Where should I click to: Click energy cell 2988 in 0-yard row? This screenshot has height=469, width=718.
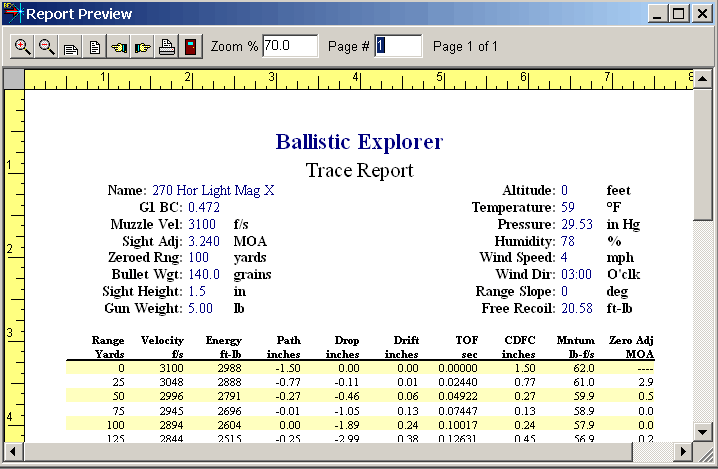point(229,368)
